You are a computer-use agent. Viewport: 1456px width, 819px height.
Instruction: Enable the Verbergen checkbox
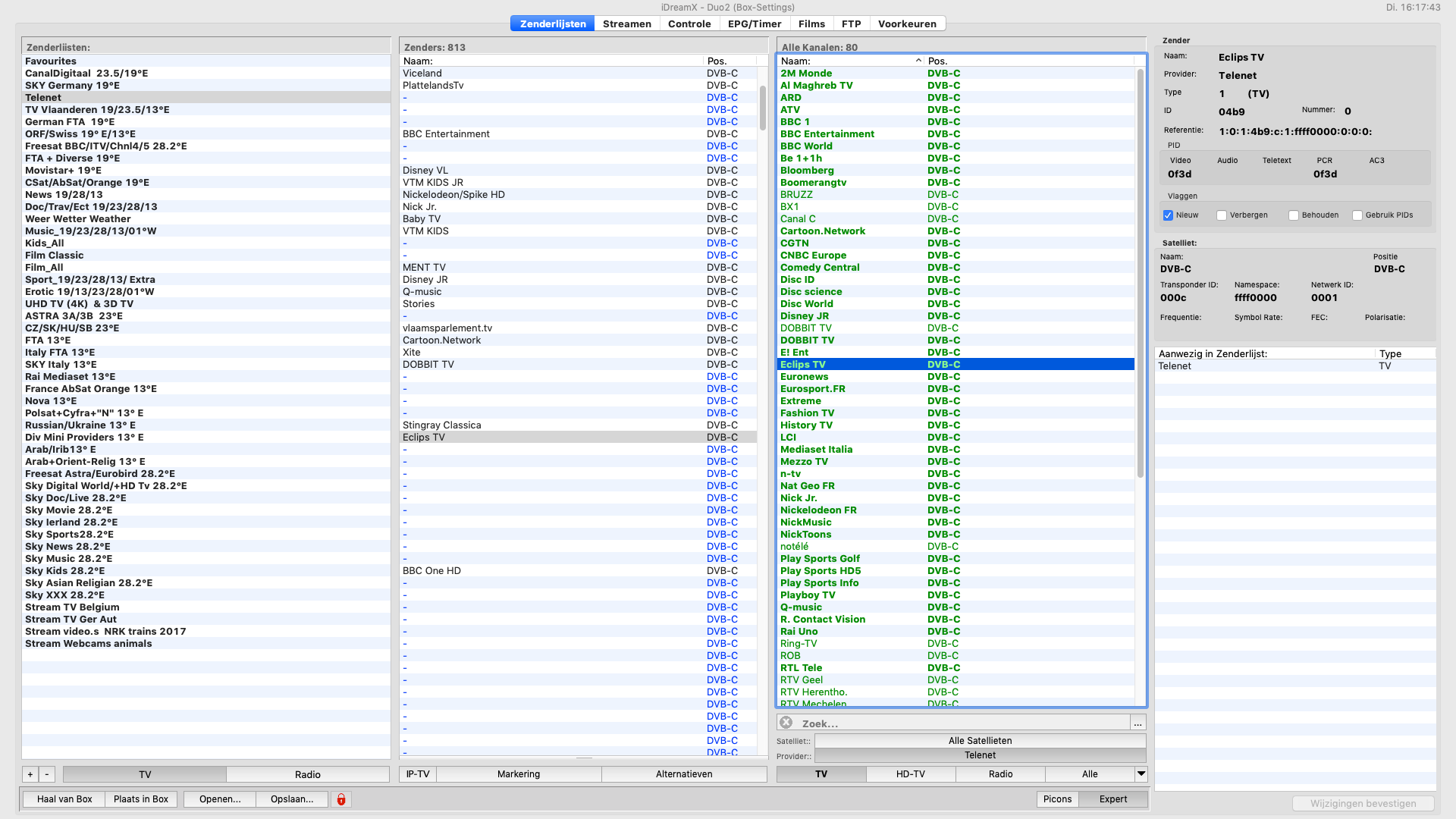pyautogui.click(x=1222, y=215)
